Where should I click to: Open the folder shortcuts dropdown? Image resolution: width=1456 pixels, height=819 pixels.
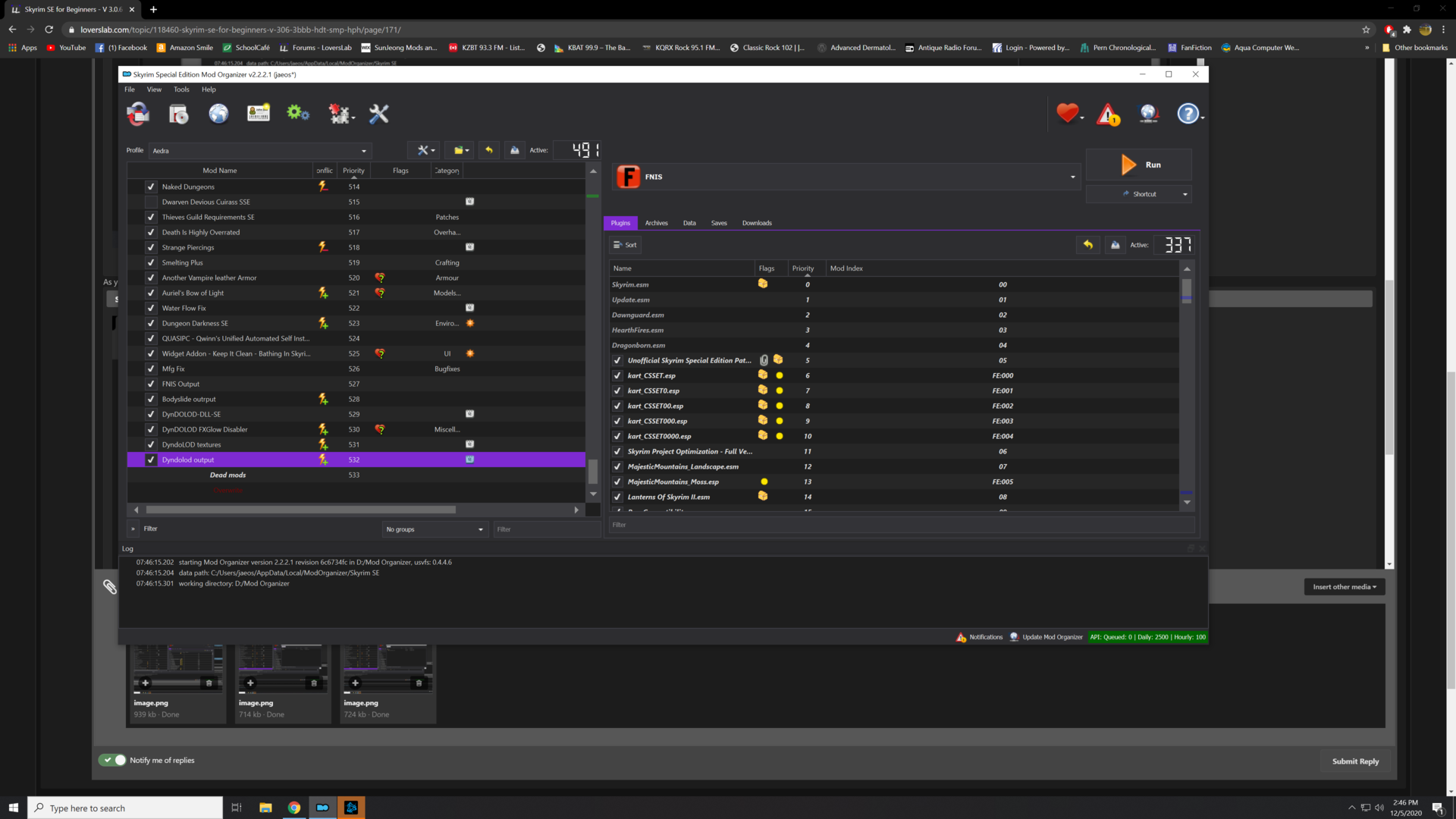(x=461, y=150)
